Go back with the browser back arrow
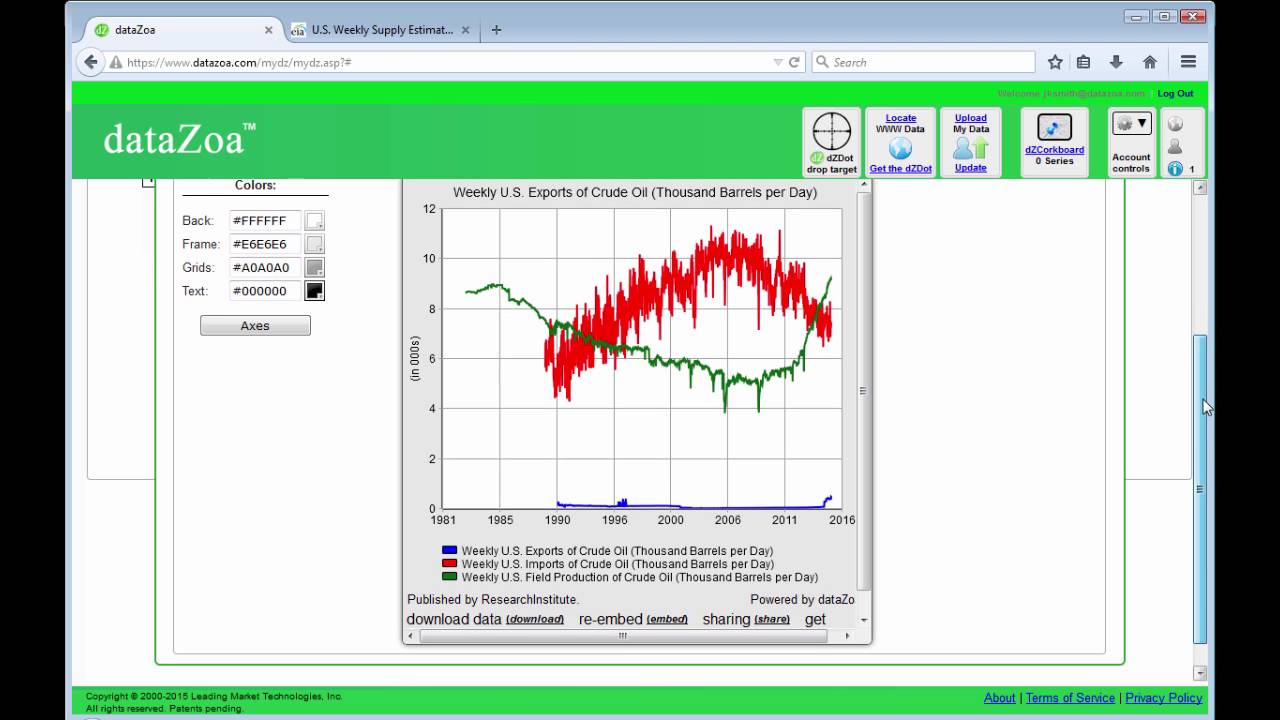 click(90, 62)
